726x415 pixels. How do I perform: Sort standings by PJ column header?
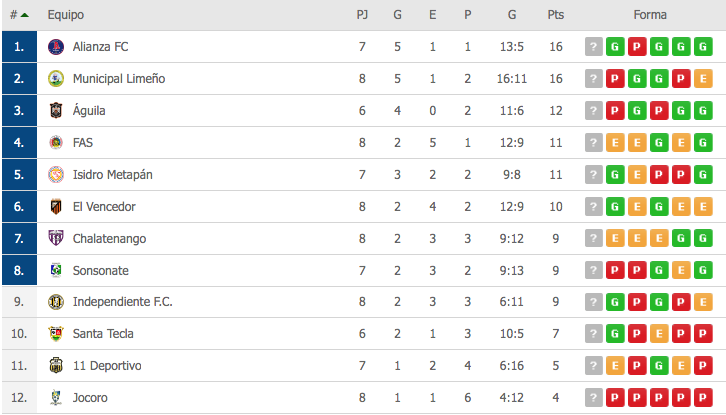coord(362,15)
